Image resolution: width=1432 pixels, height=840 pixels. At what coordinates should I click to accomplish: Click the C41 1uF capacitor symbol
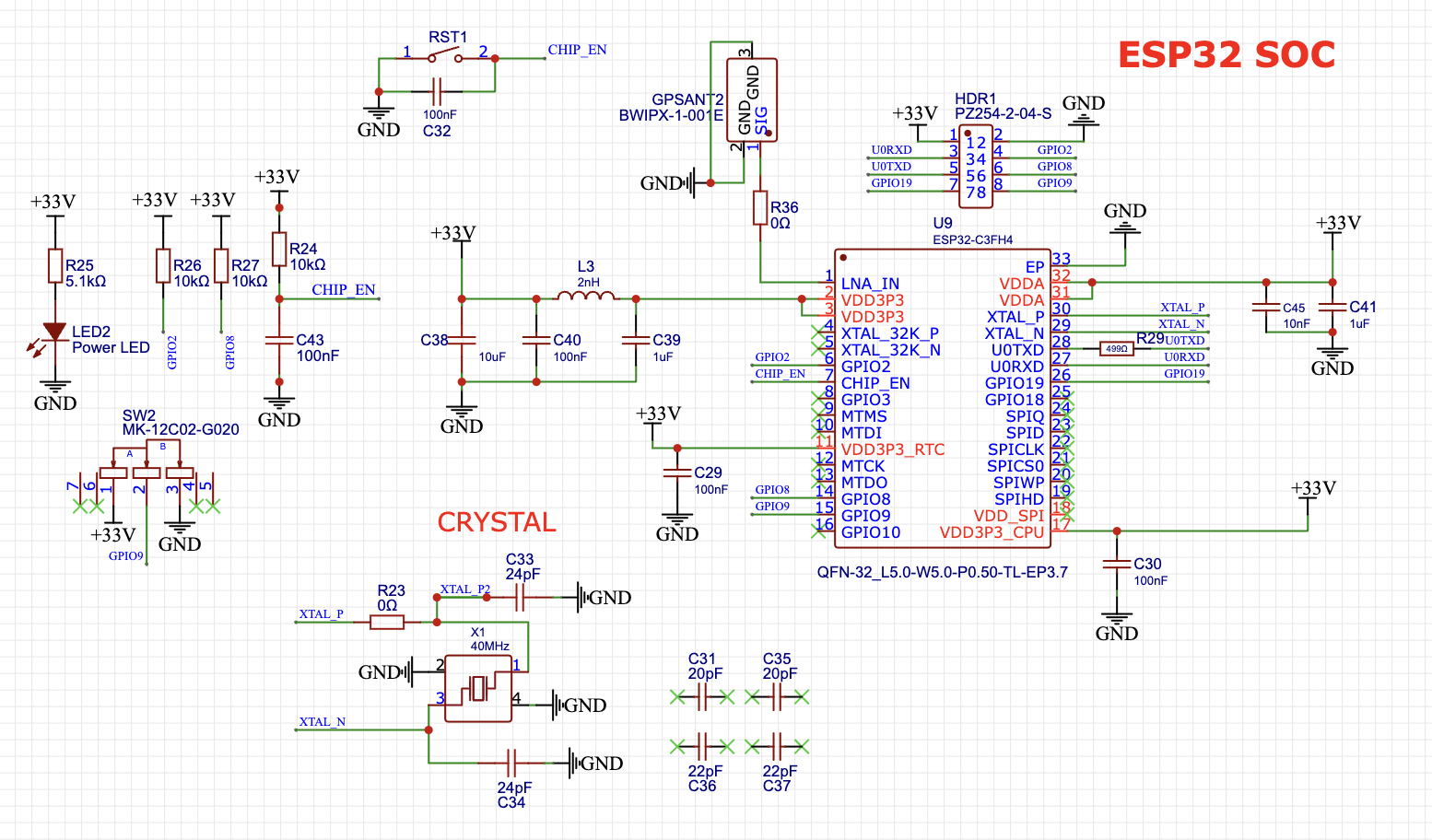coord(1332,307)
